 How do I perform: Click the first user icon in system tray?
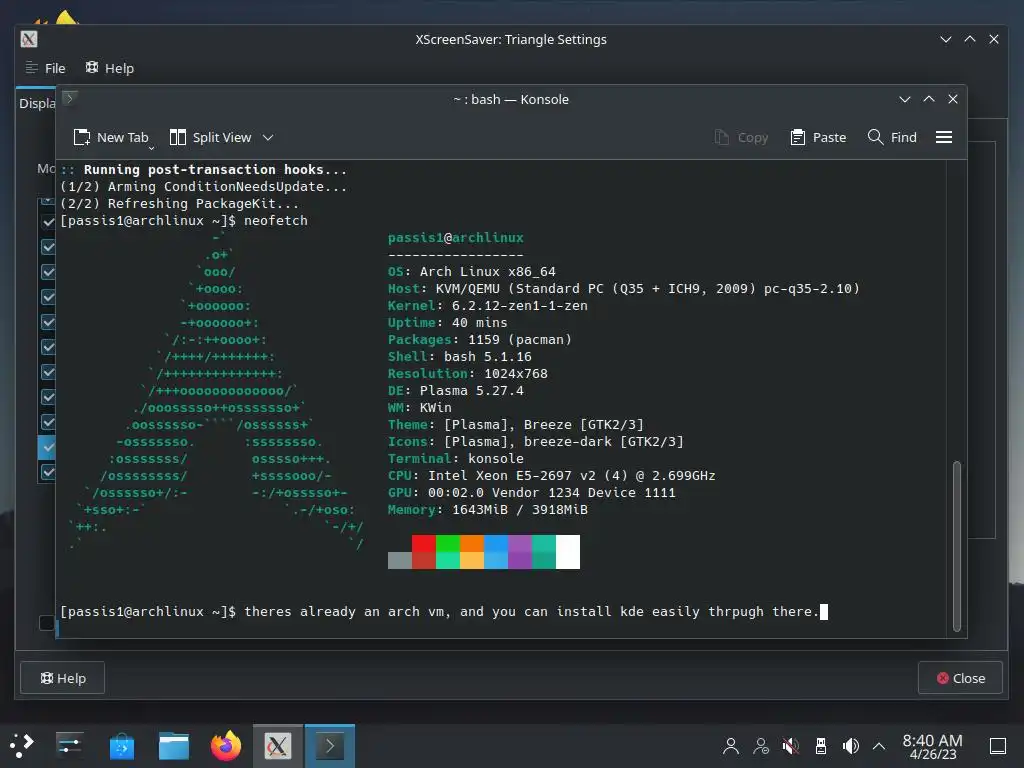coord(731,746)
